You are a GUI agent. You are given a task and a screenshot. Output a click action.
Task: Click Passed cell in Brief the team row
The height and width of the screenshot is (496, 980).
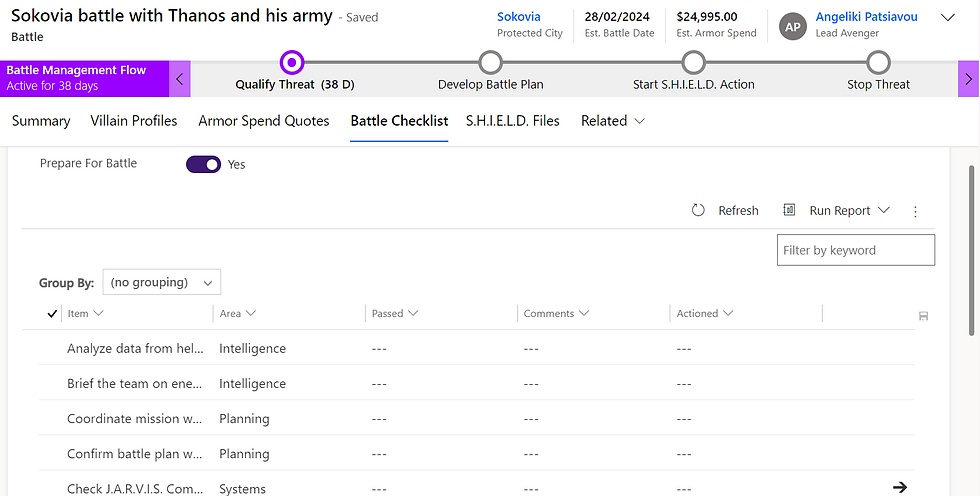click(x=379, y=384)
